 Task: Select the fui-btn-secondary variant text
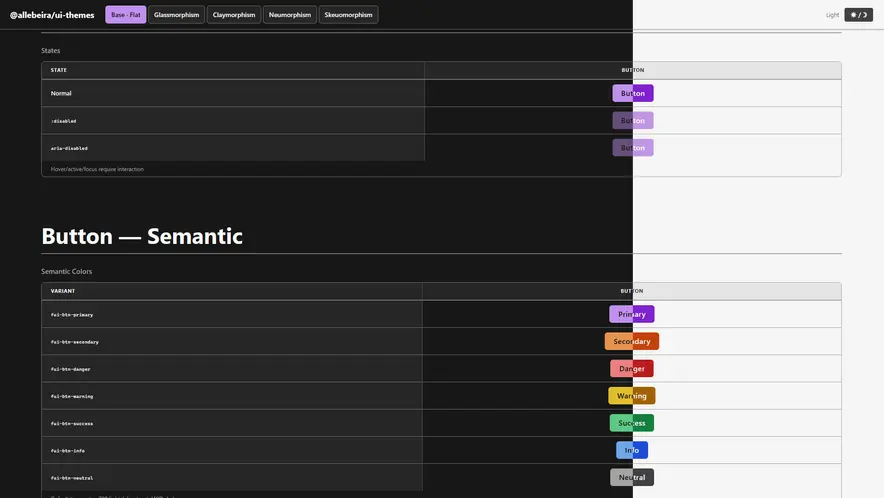point(74,342)
